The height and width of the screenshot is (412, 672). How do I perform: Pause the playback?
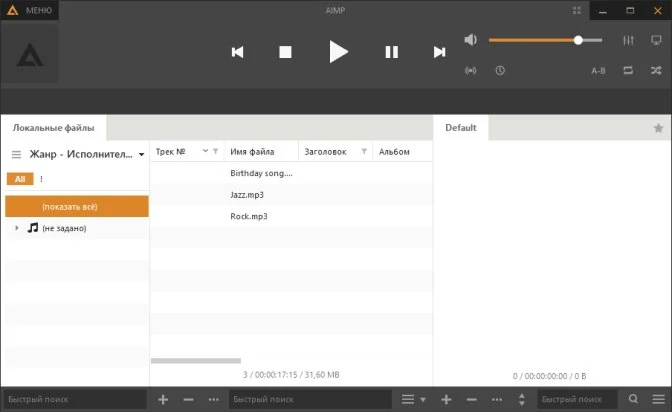coord(392,52)
